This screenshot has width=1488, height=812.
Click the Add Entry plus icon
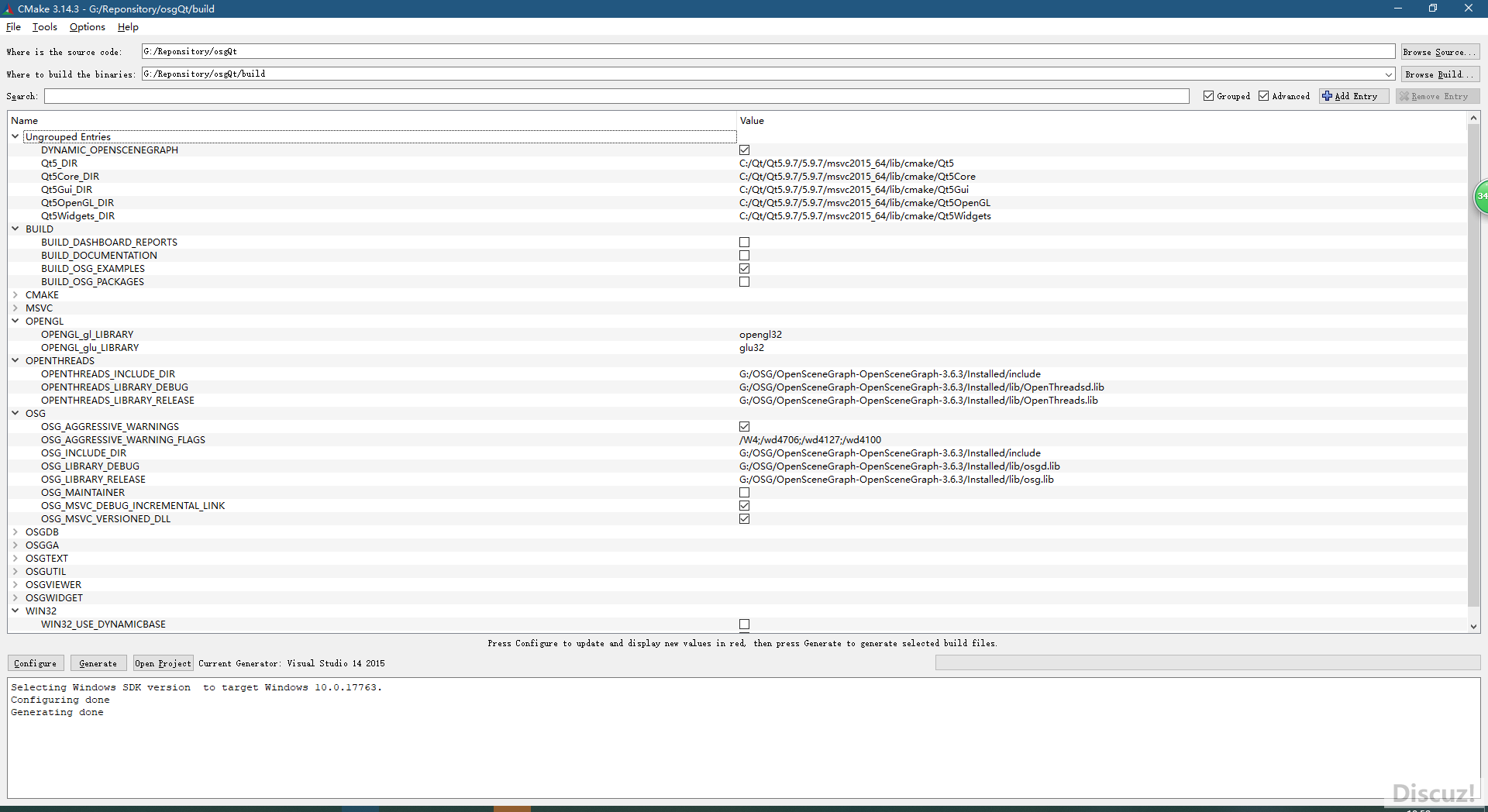(x=1327, y=96)
